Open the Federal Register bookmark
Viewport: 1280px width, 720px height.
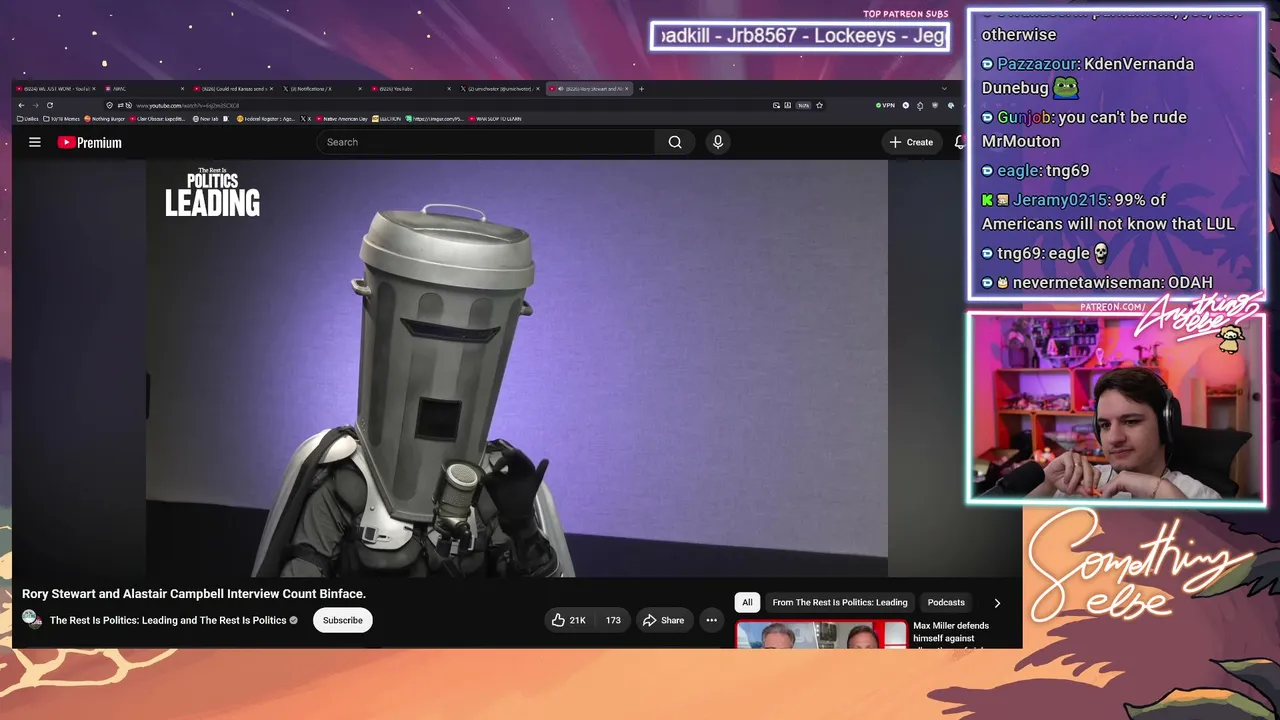266,119
